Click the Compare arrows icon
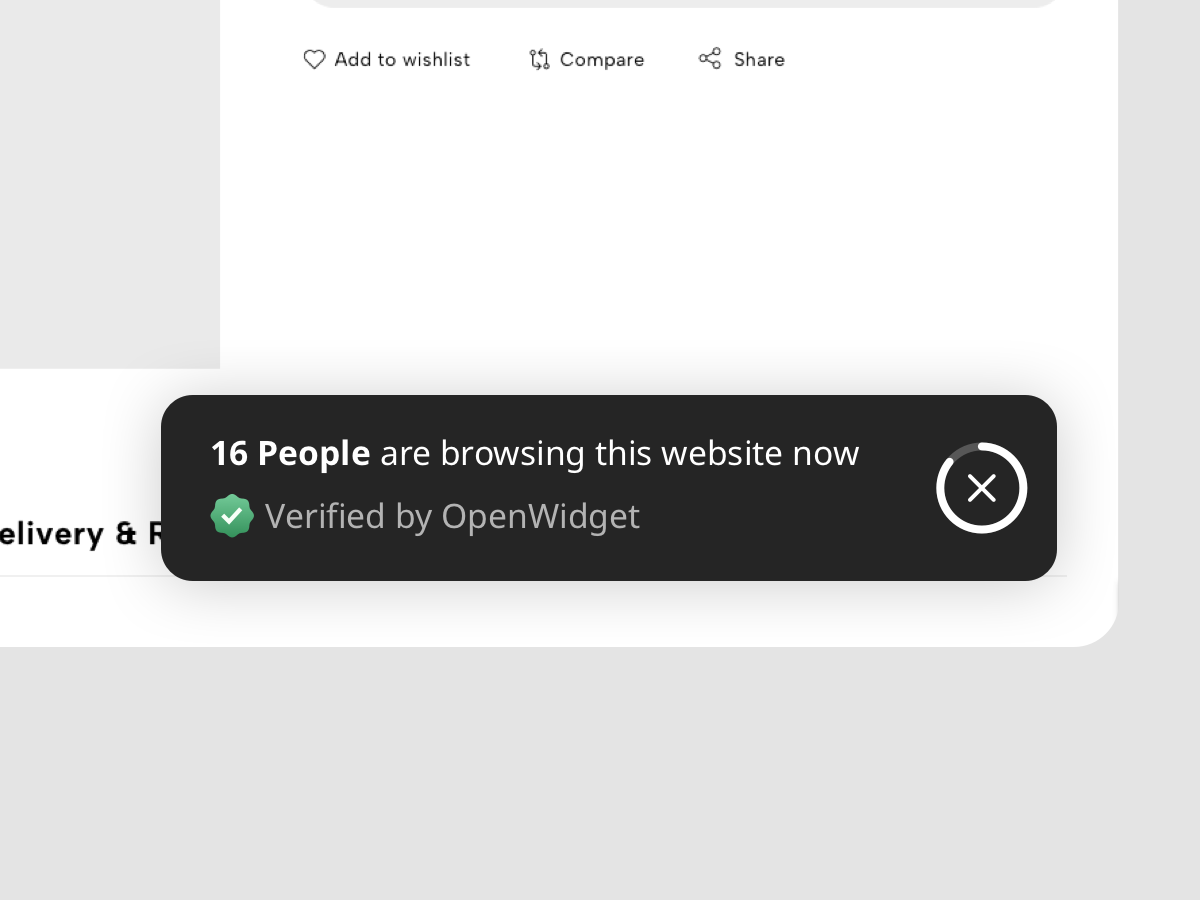This screenshot has height=900, width=1200. click(x=539, y=60)
